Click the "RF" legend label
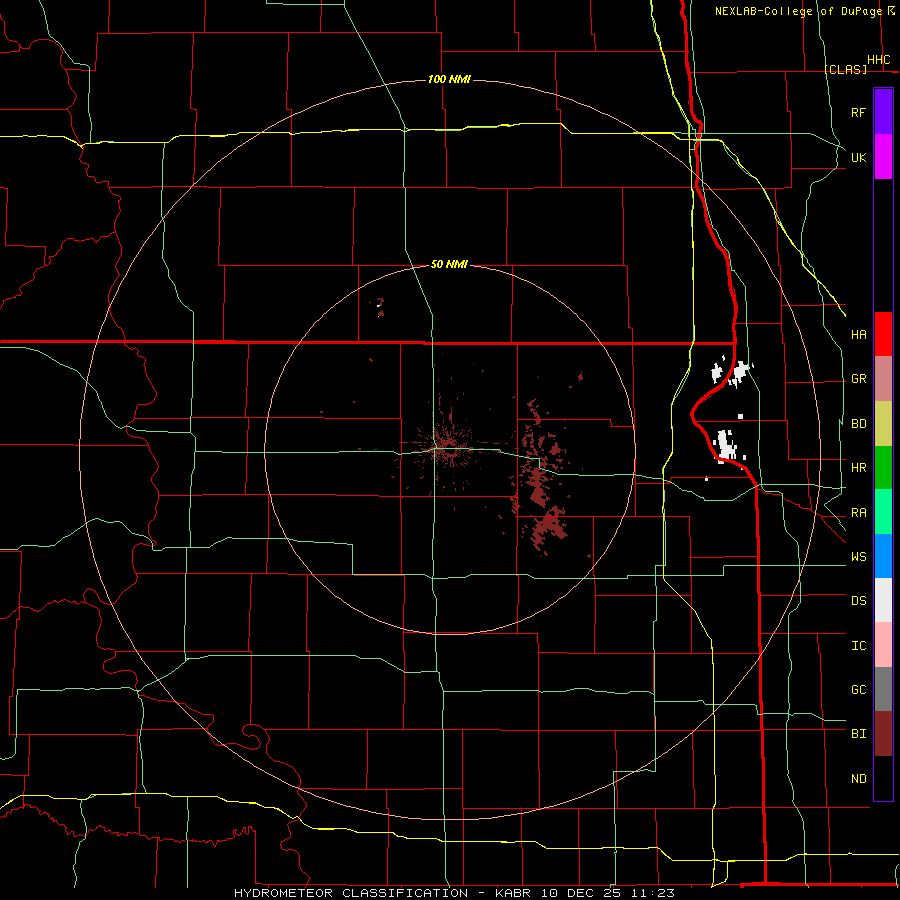This screenshot has width=900, height=900. pos(858,112)
